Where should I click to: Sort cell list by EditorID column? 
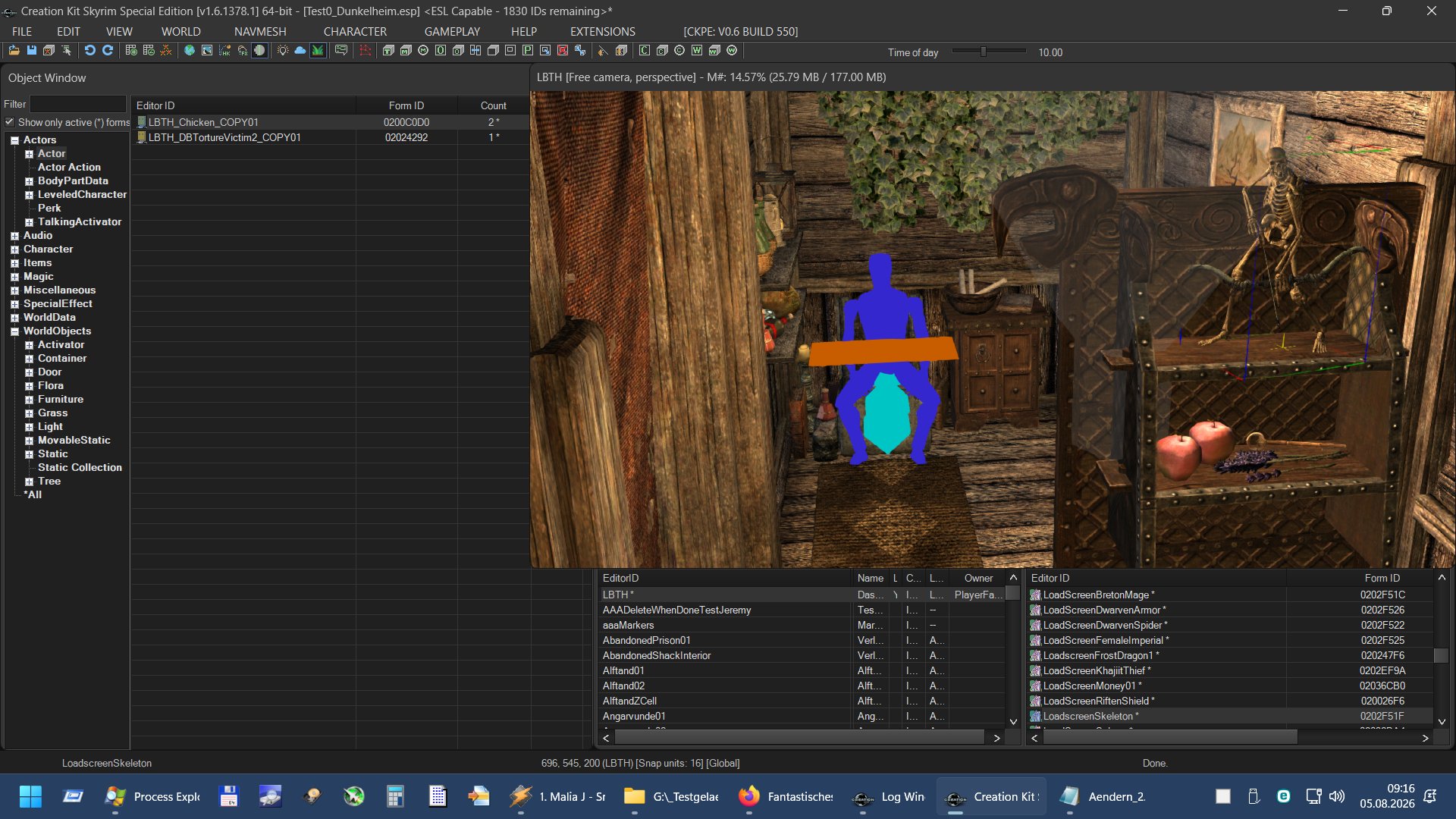(726, 578)
